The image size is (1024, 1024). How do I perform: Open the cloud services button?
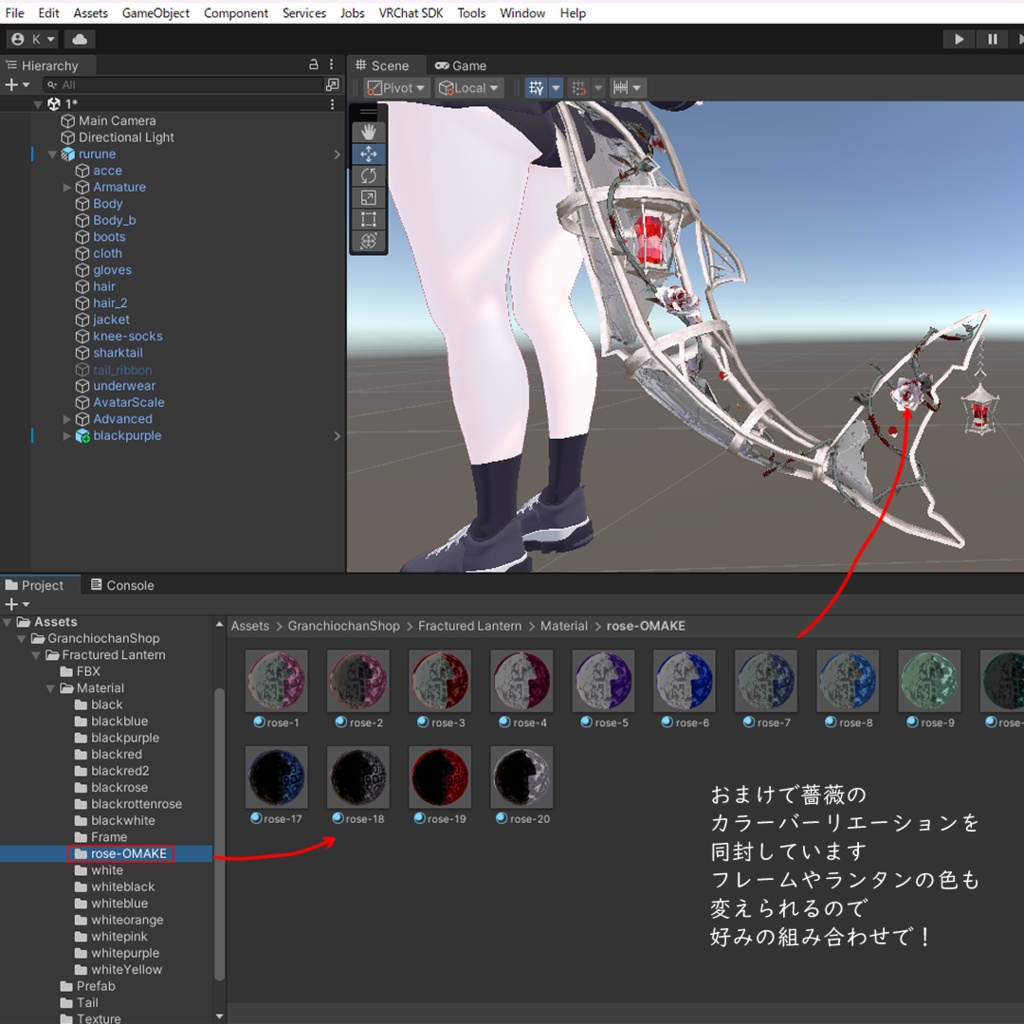80,39
